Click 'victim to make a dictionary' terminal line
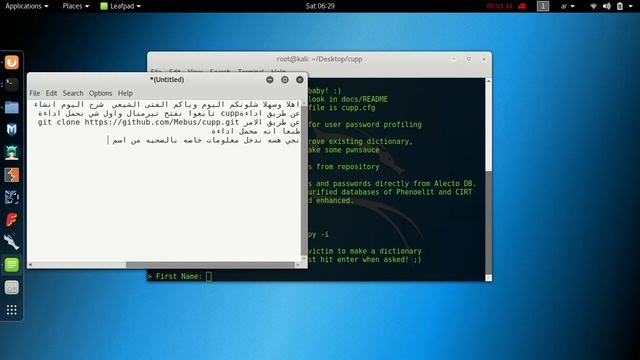The width and height of the screenshot is (640, 360). point(365,251)
